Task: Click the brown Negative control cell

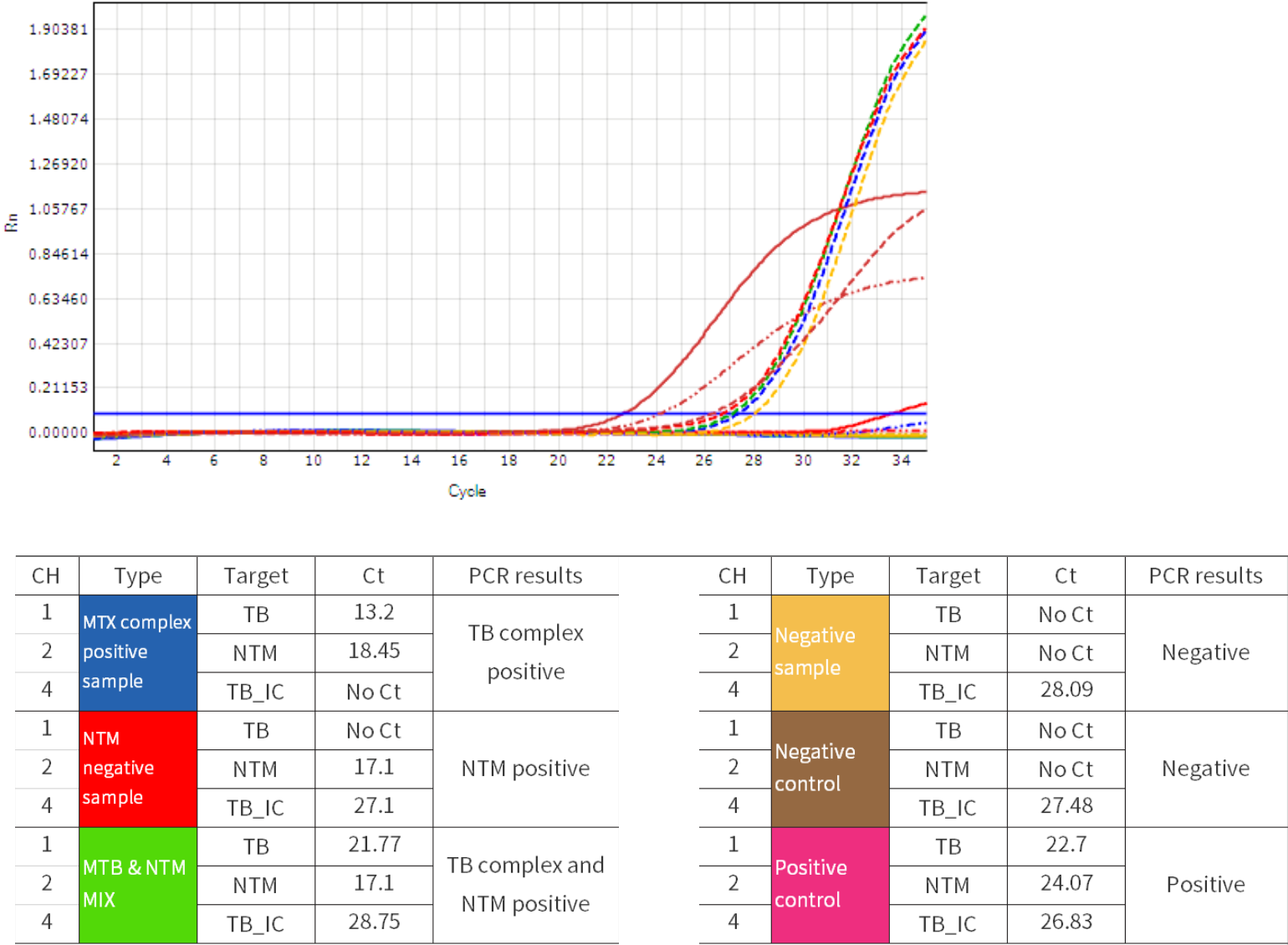Action: point(830,769)
